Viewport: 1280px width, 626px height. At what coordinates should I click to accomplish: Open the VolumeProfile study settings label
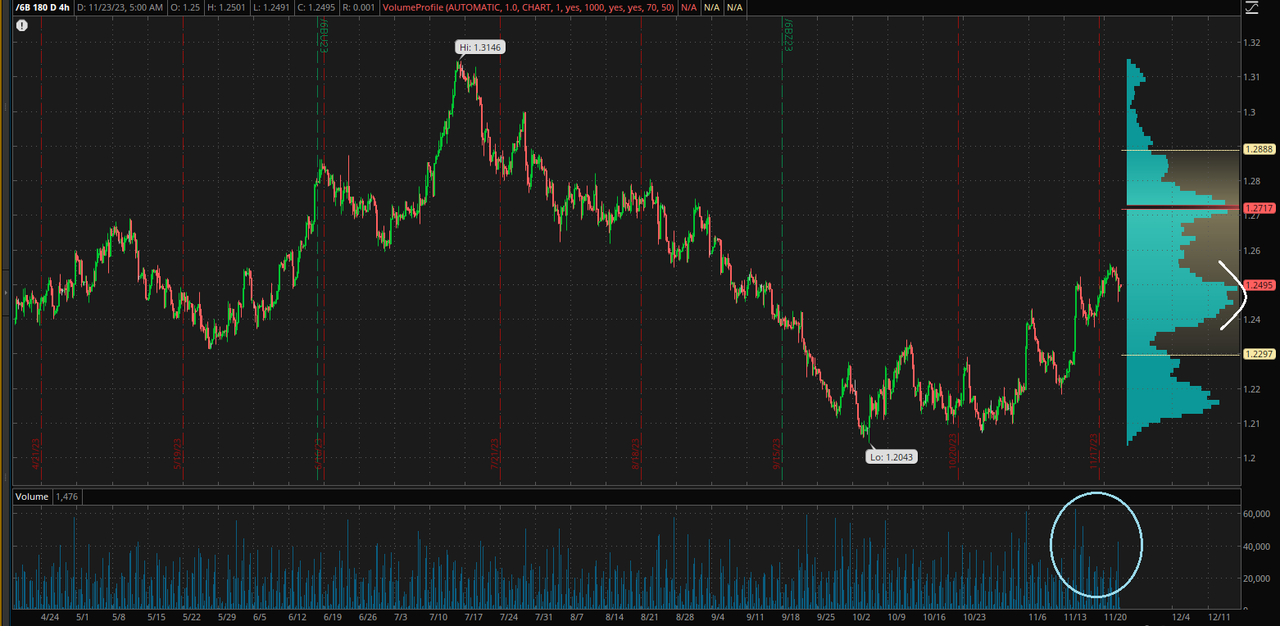(528, 7)
